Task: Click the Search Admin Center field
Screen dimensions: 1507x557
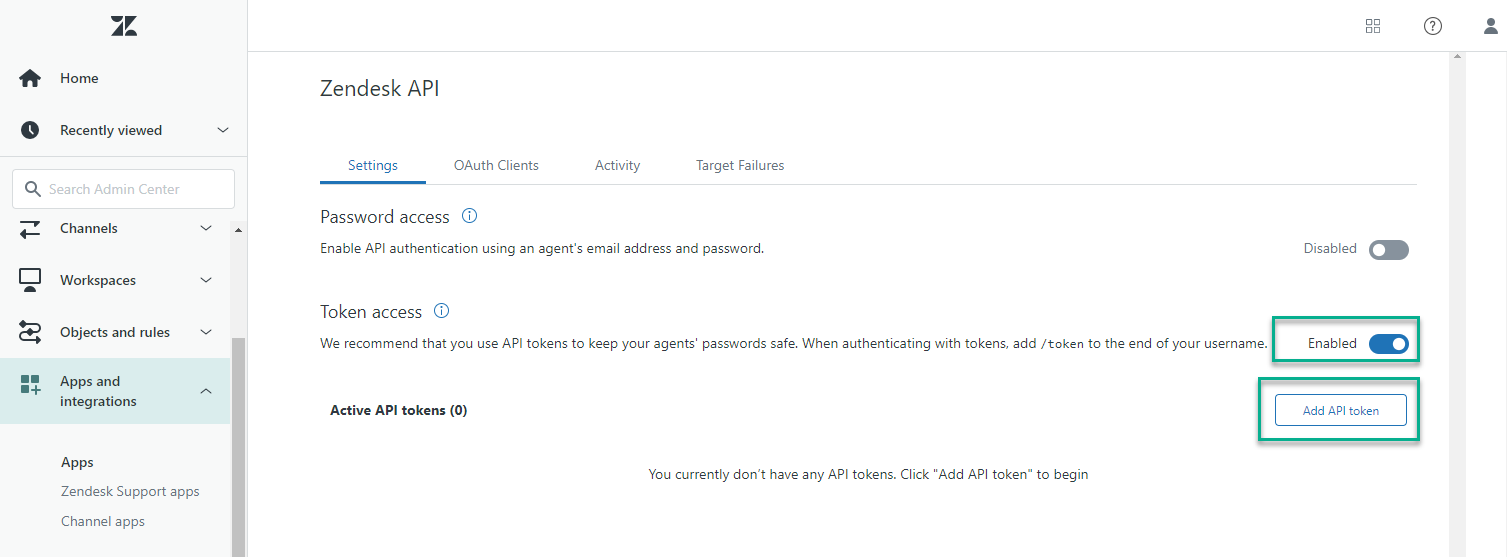Action: 123,189
